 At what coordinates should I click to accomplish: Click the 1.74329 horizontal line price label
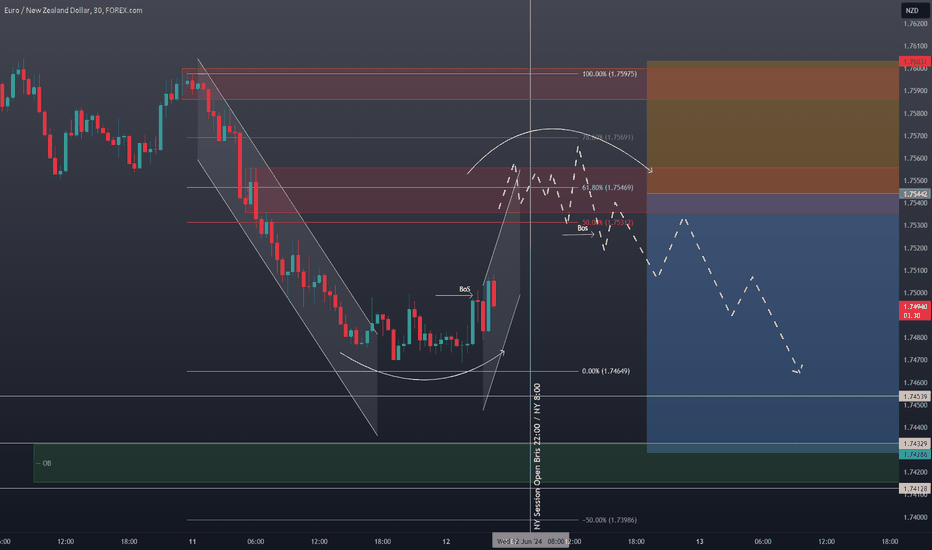(x=915, y=444)
